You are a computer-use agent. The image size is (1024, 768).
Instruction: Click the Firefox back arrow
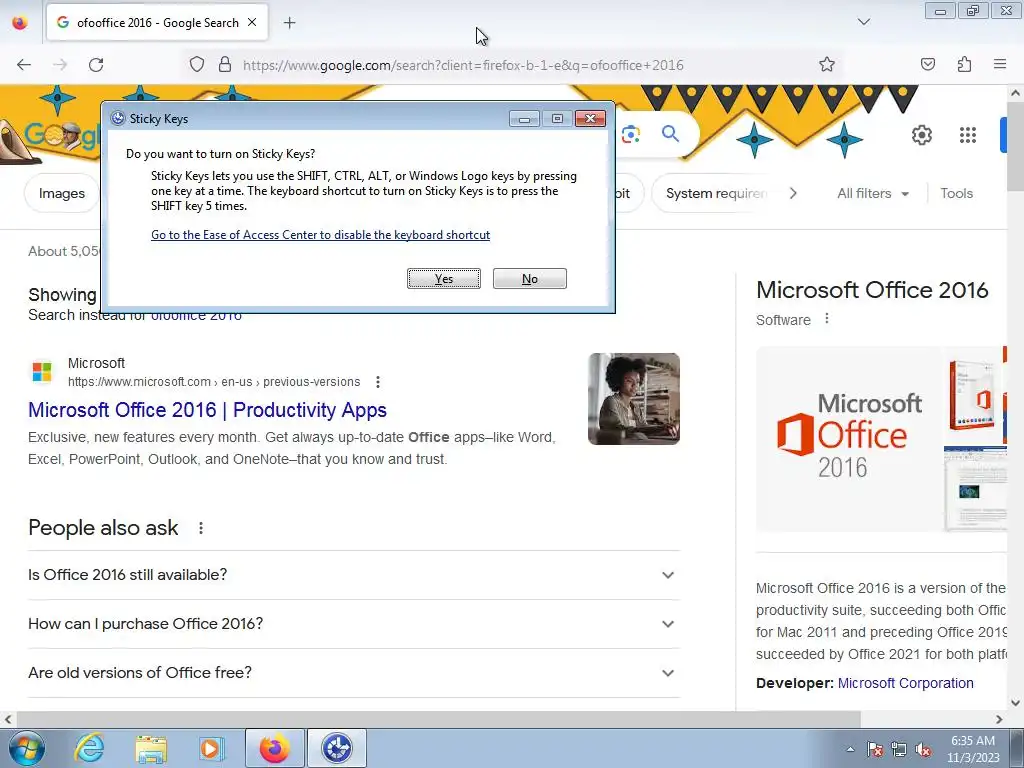click(24, 65)
